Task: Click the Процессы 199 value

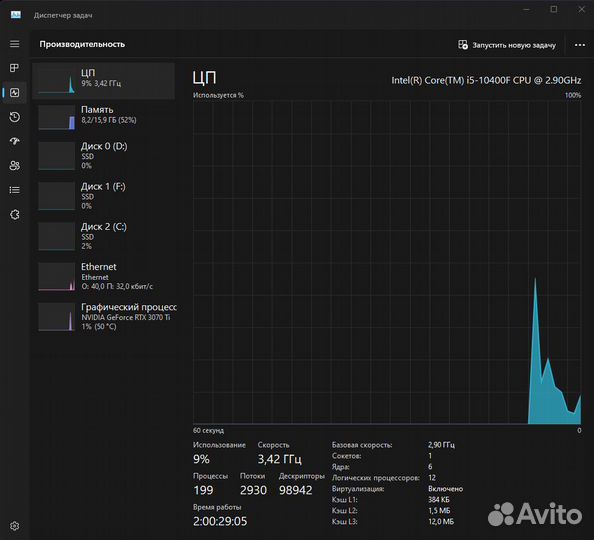Action: point(203,490)
